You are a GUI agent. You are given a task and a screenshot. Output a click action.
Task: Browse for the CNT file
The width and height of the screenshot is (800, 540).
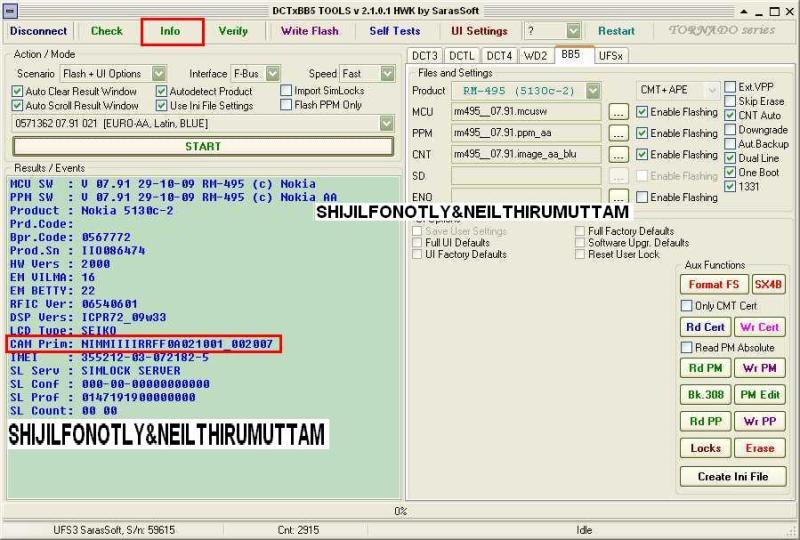pyautogui.click(x=618, y=155)
